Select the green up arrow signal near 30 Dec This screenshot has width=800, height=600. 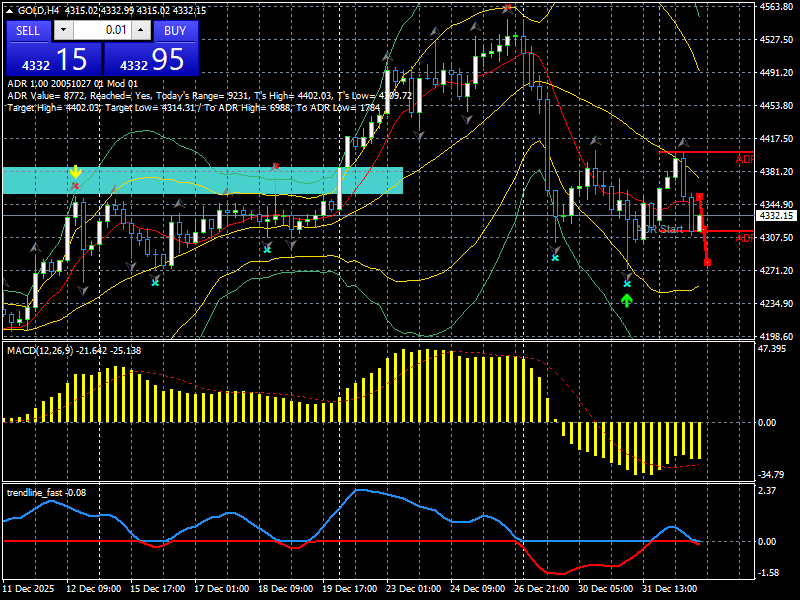[x=627, y=300]
